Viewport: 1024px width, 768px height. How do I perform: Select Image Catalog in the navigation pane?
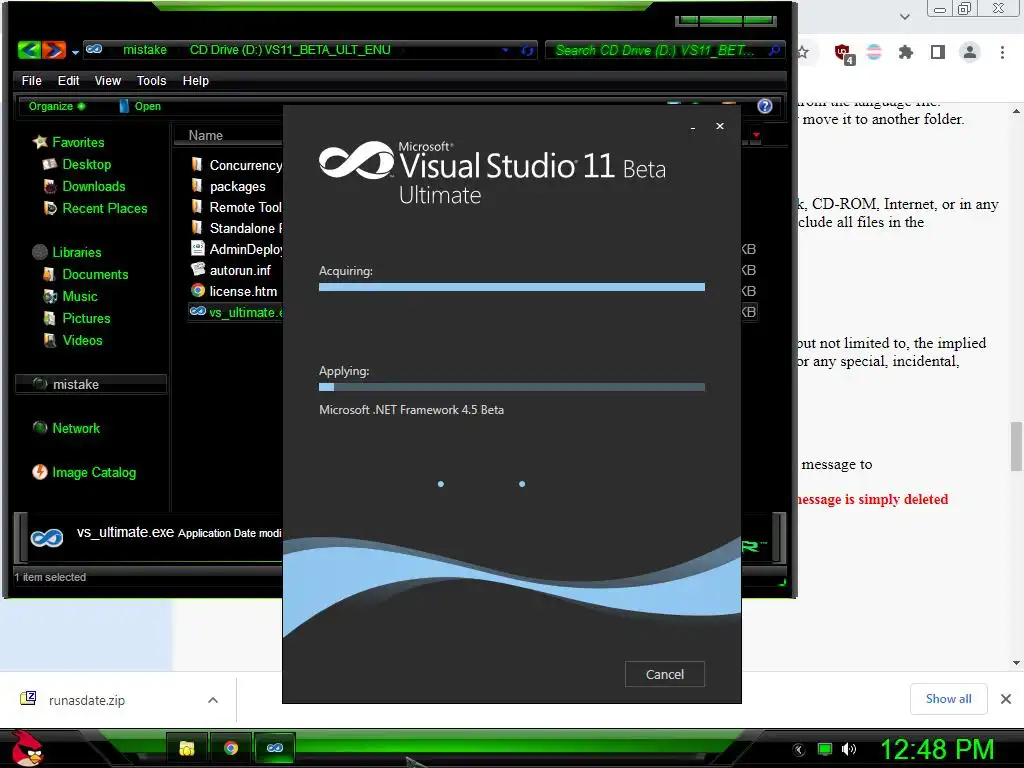point(85,472)
